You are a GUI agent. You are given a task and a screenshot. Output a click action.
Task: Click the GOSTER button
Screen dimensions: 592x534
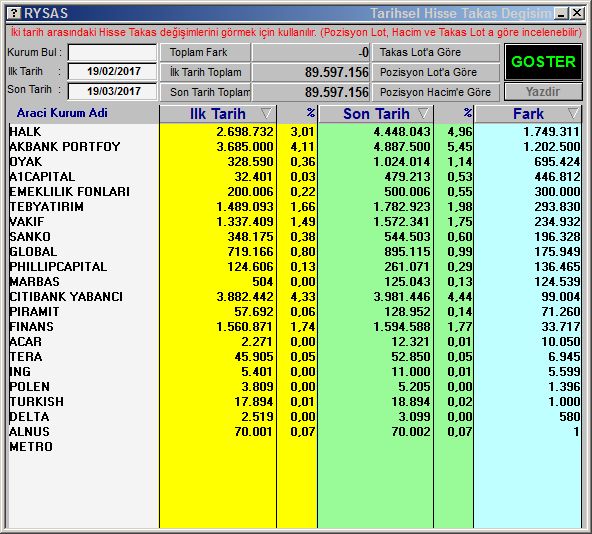(x=543, y=62)
